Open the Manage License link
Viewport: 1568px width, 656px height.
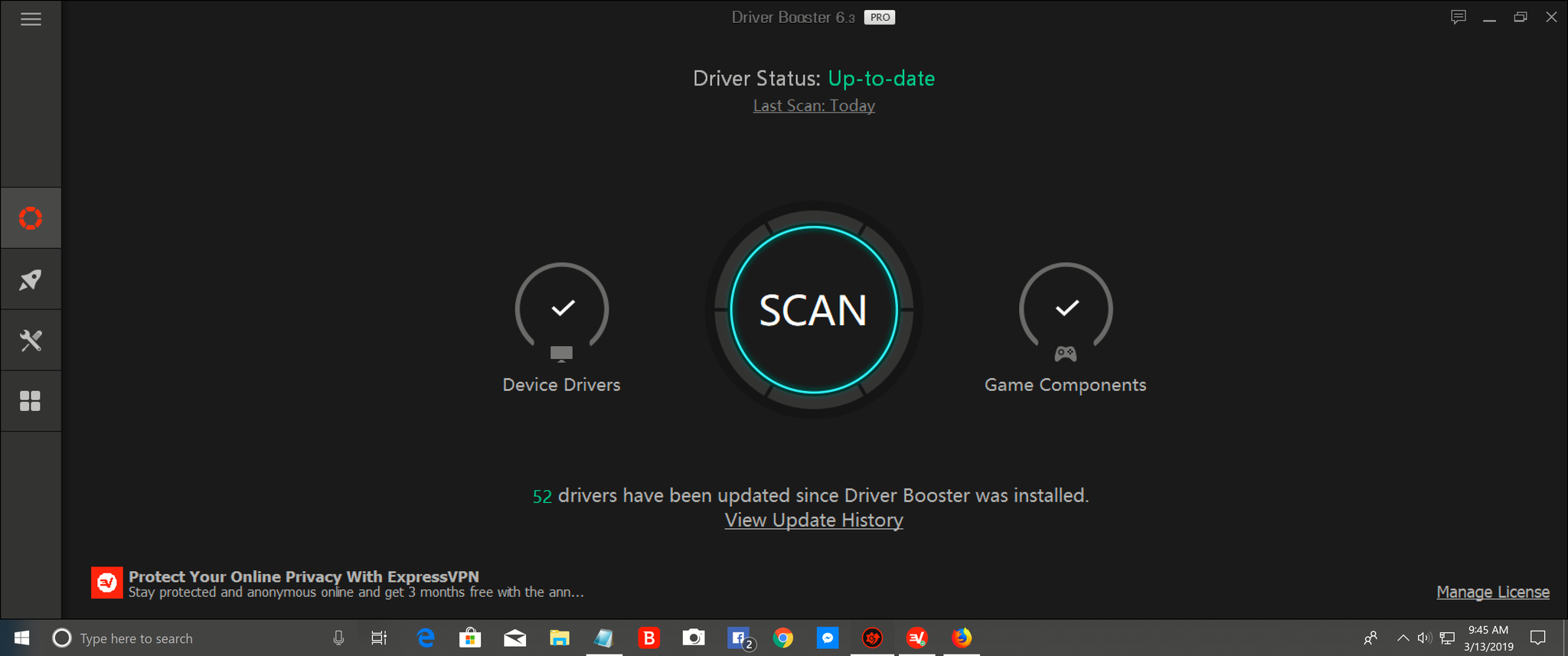[x=1493, y=592]
